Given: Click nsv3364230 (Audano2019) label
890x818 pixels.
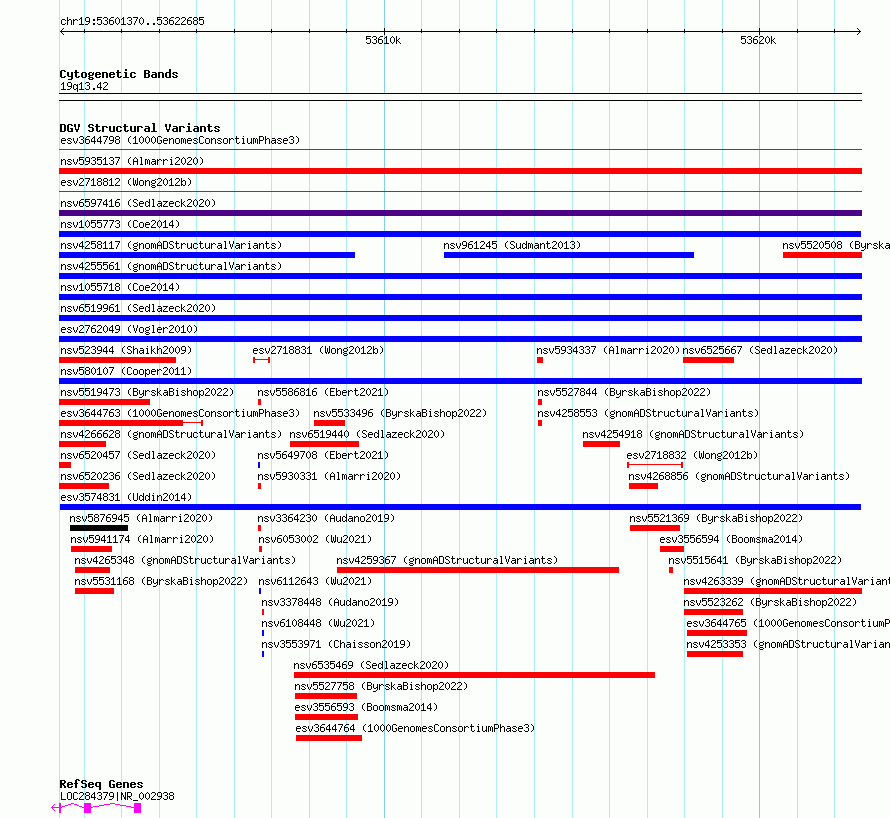Looking at the screenshot, I should [x=326, y=518].
